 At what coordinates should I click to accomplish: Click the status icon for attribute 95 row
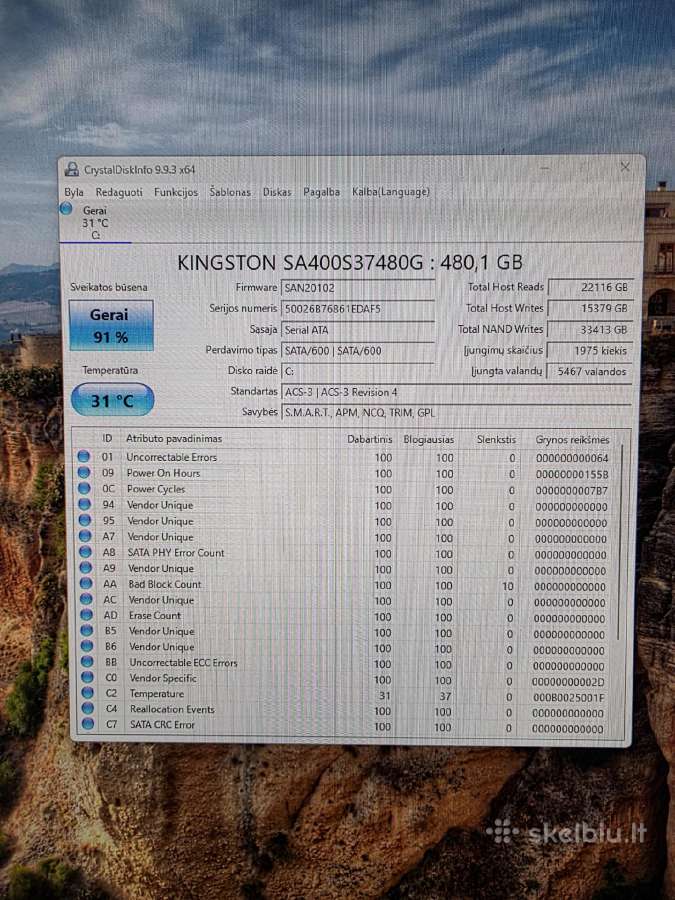(85, 521)
